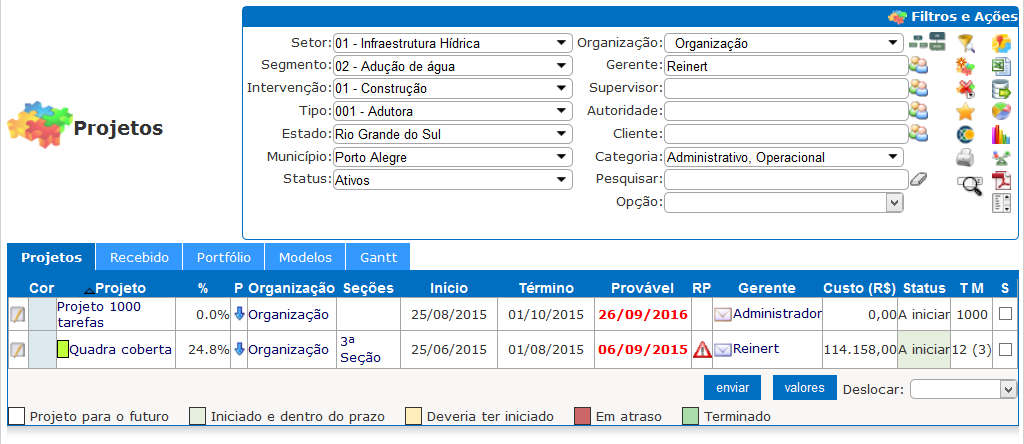Click in the Gerente field containing Reinert
Viewport: 1024px width, 444px height.
(x=786, y=66)
